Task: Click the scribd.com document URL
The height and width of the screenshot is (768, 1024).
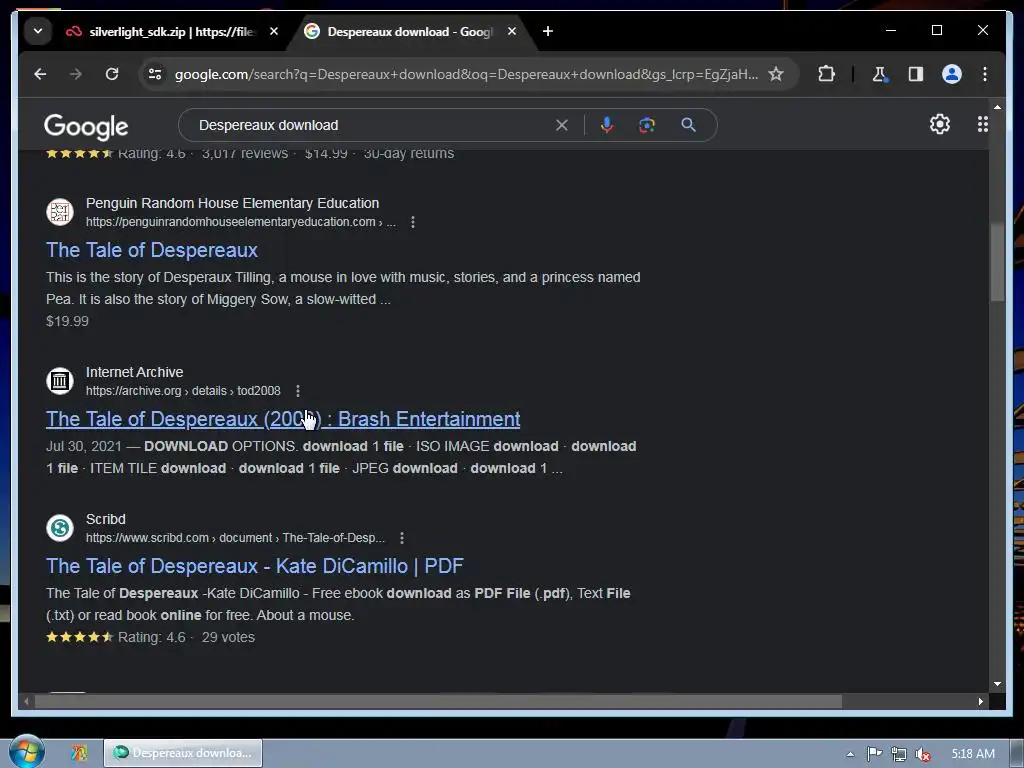Action: (x=235, y=538)
